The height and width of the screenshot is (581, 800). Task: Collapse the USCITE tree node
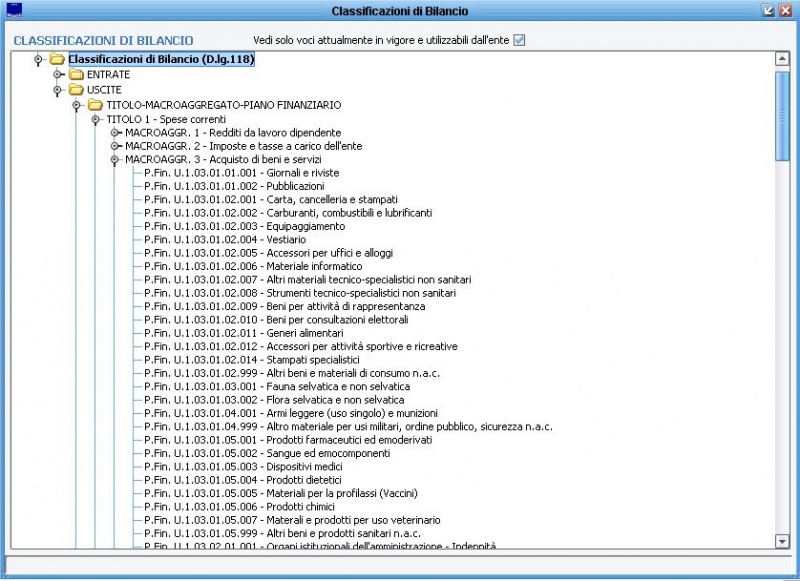tap(57, 90)
